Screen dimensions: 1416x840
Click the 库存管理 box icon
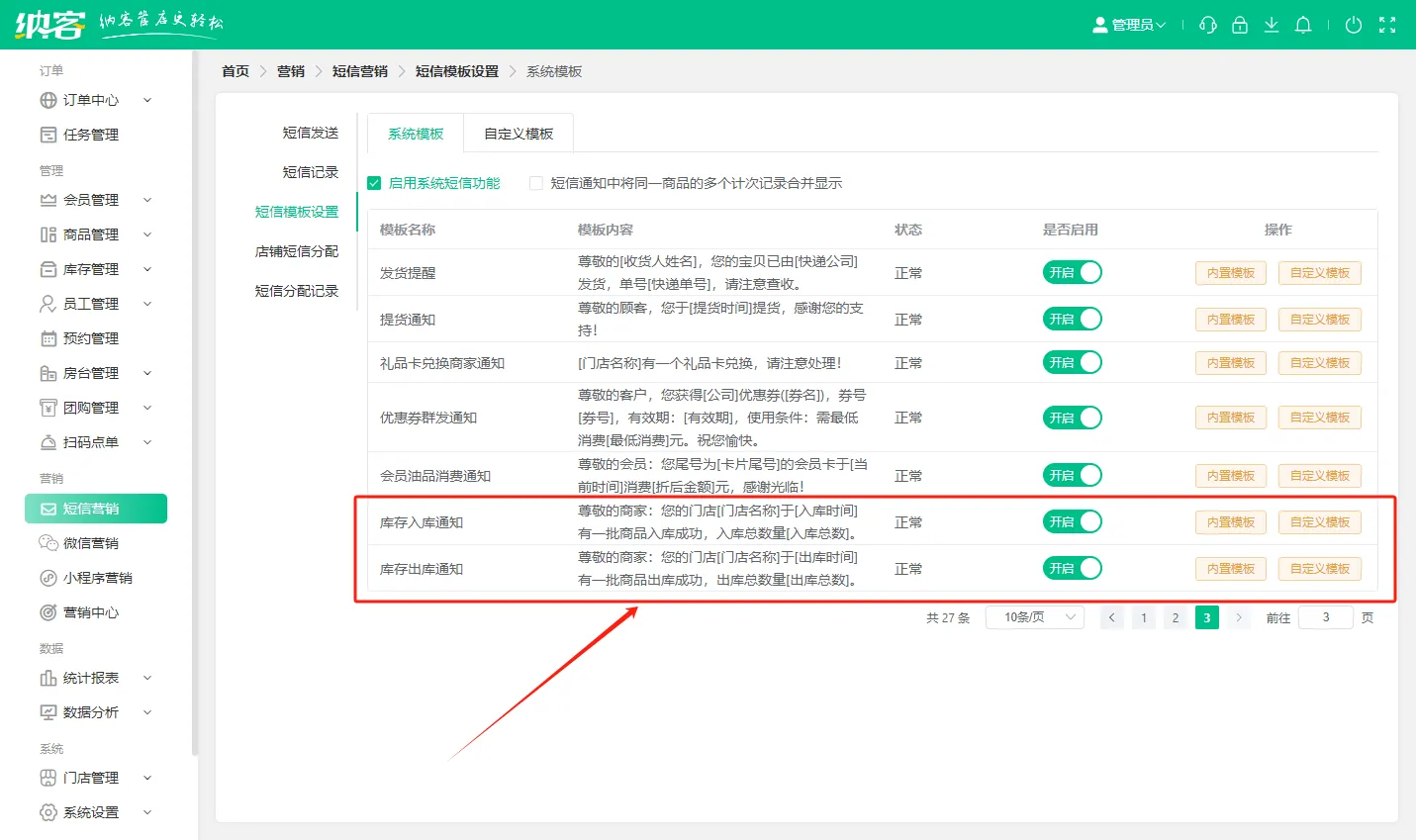[48, 269]
